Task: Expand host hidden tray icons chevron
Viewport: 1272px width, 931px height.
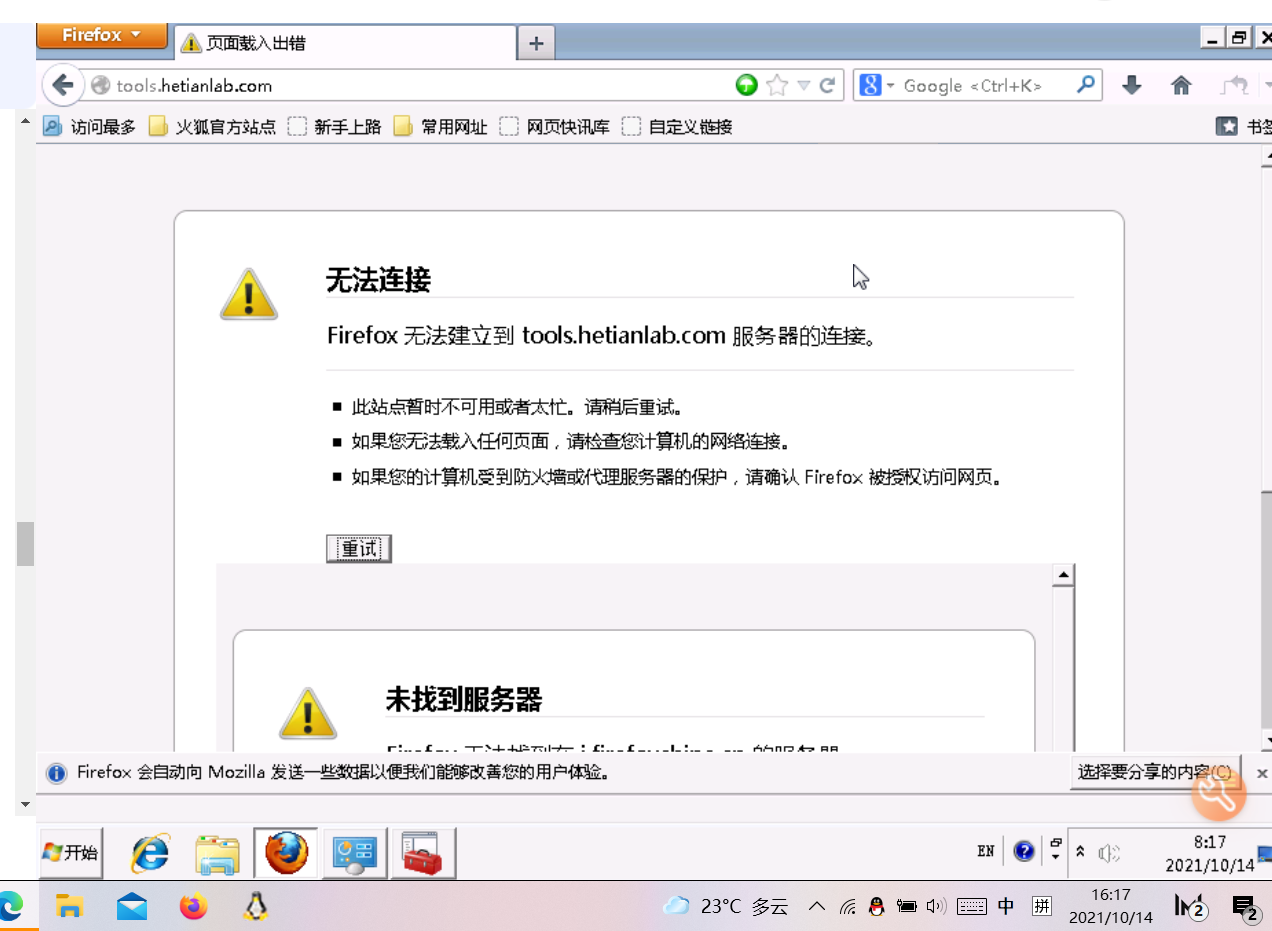Action: pyautogui.click(x=817, y=906)
